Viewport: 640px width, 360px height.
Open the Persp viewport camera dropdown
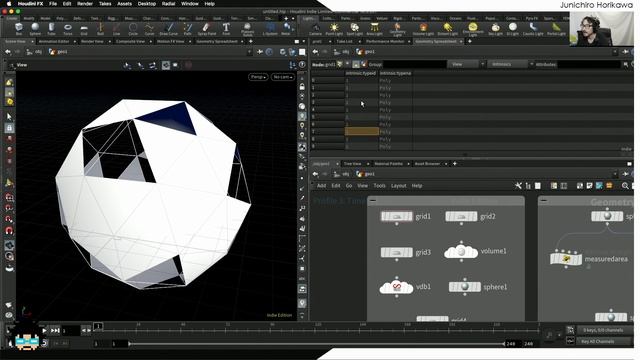258,77
